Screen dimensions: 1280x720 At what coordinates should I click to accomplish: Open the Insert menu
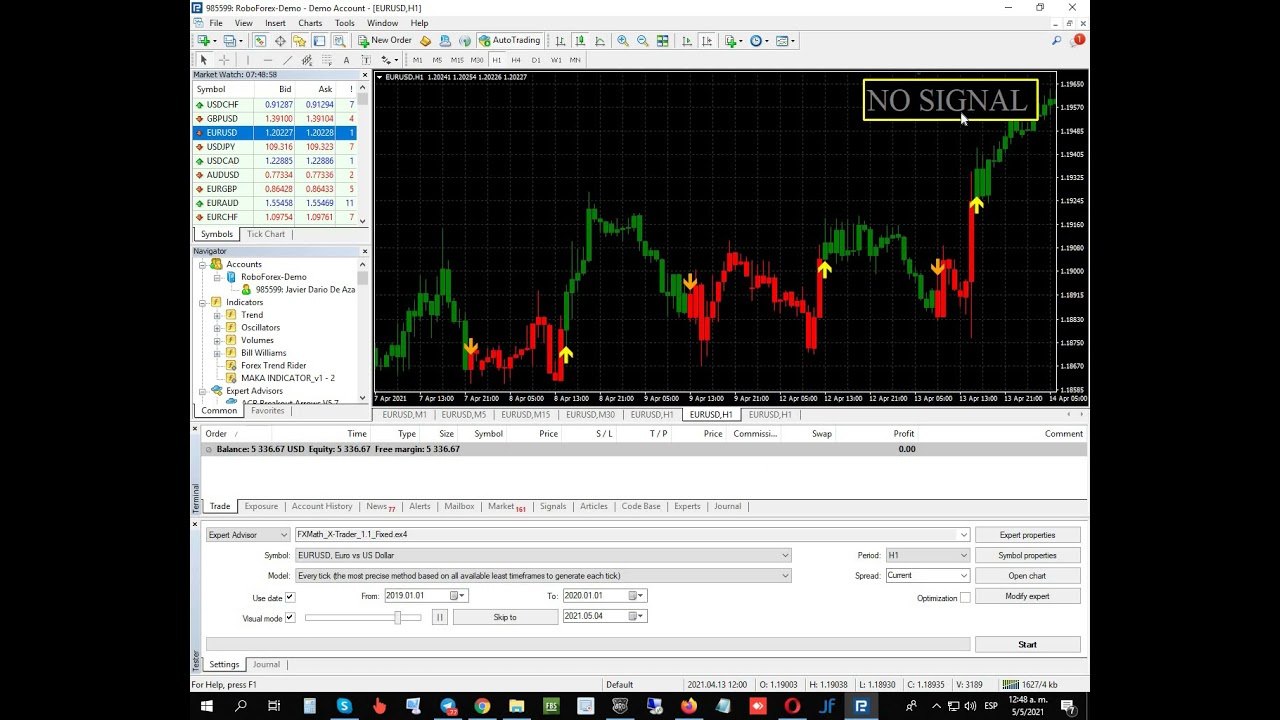[x=275, y=23]
